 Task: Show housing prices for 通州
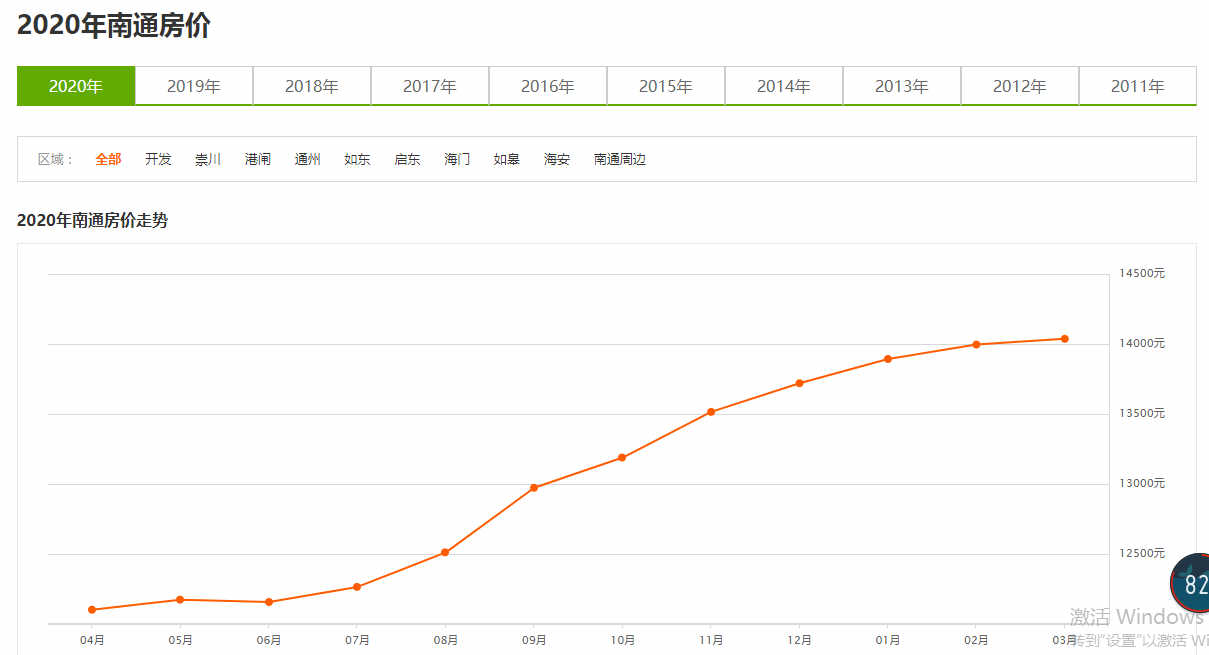[x=307, y=158]
